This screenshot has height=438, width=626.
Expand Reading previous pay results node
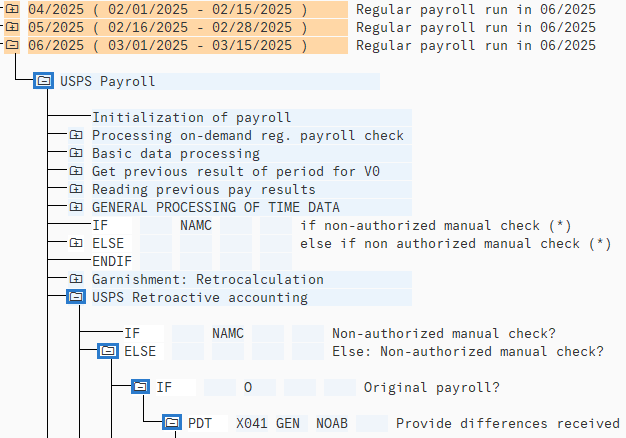click(x=76, y=189)
